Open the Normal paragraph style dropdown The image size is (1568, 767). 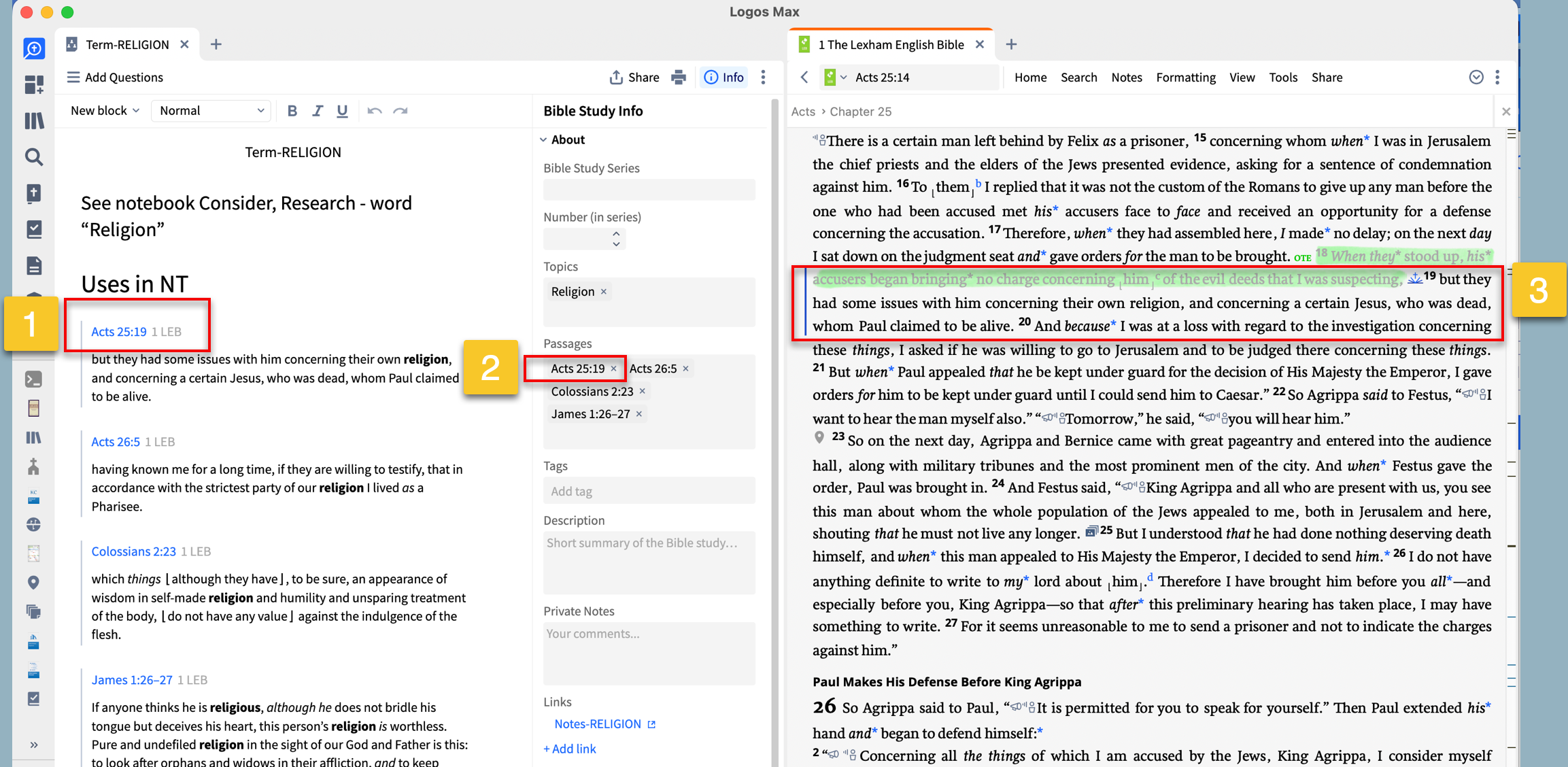(211, 111)
